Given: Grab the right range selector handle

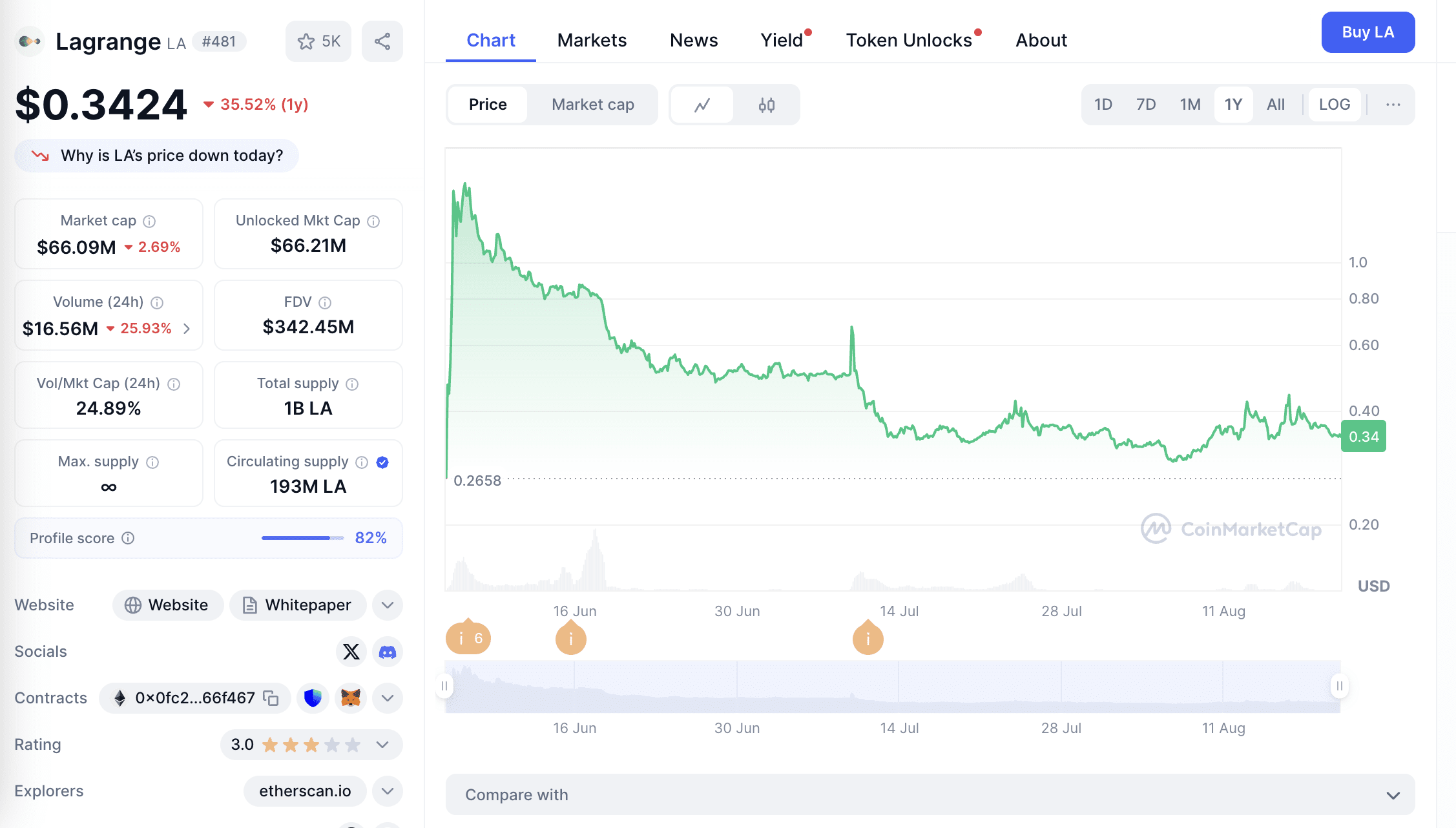Looking at the screenshot, I should (x=1340, y=686).
